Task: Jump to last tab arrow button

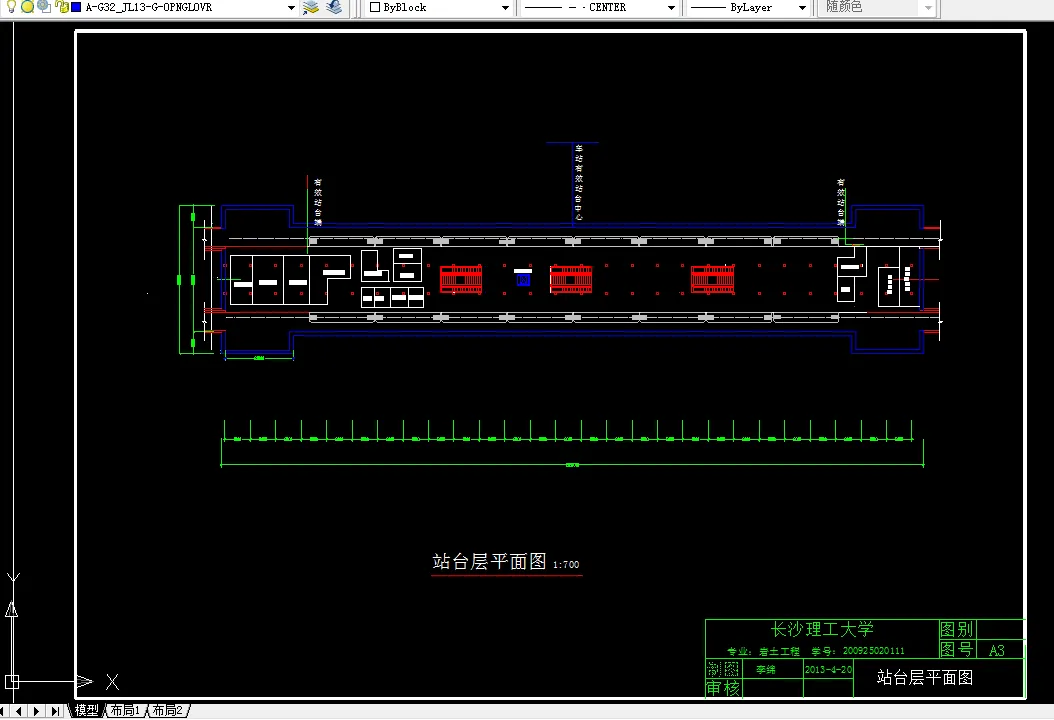Action: click(x=55, y=711)
